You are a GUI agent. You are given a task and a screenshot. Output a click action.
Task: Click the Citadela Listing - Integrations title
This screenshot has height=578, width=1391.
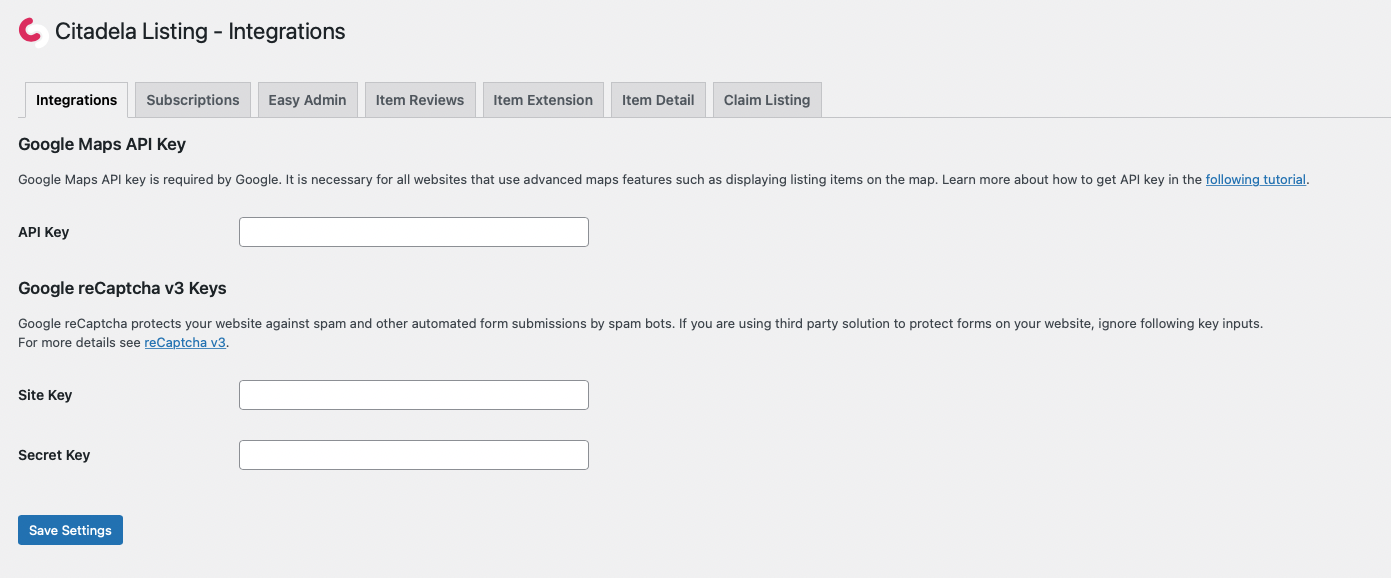pos(200,32)
